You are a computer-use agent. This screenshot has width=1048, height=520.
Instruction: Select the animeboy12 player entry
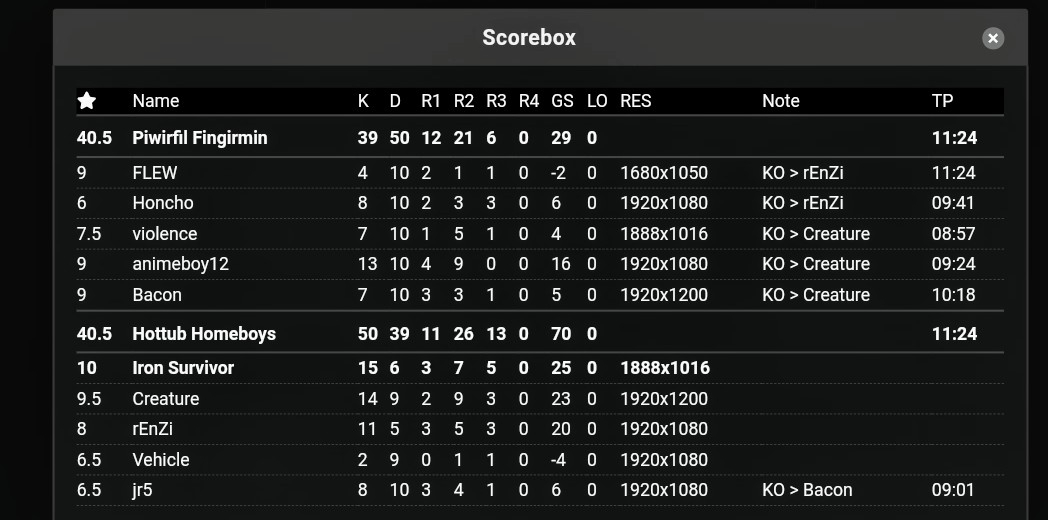coord(540,263)
